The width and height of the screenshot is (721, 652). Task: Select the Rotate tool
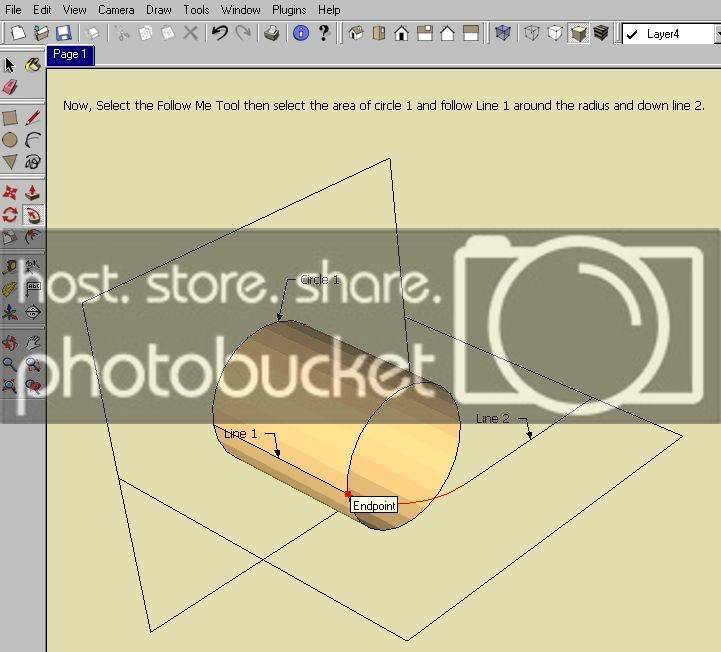[x=10, y=215]
